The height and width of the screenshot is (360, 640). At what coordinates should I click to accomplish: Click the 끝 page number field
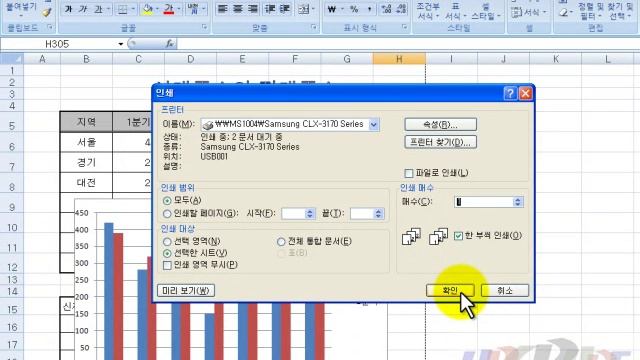362,213
